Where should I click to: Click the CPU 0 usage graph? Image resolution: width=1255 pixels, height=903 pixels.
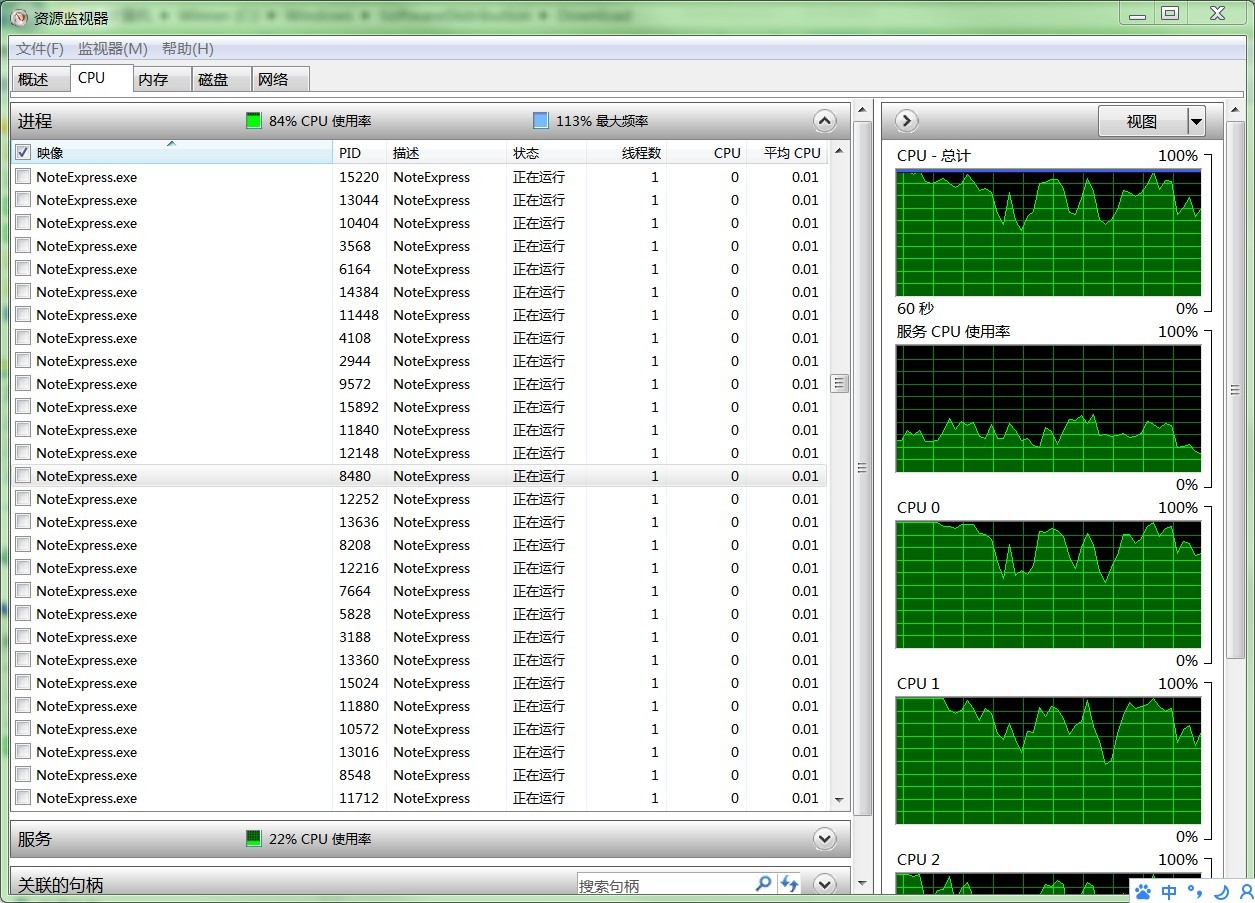(x=1048, y=585)
